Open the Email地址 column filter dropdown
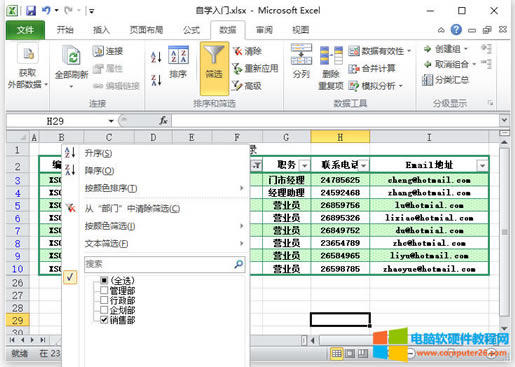 tap(482, 166)
